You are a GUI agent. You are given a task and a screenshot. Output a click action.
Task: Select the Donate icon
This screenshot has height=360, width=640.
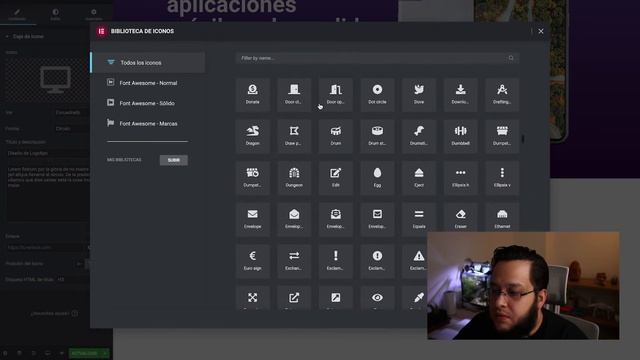[x=253, y=95]
